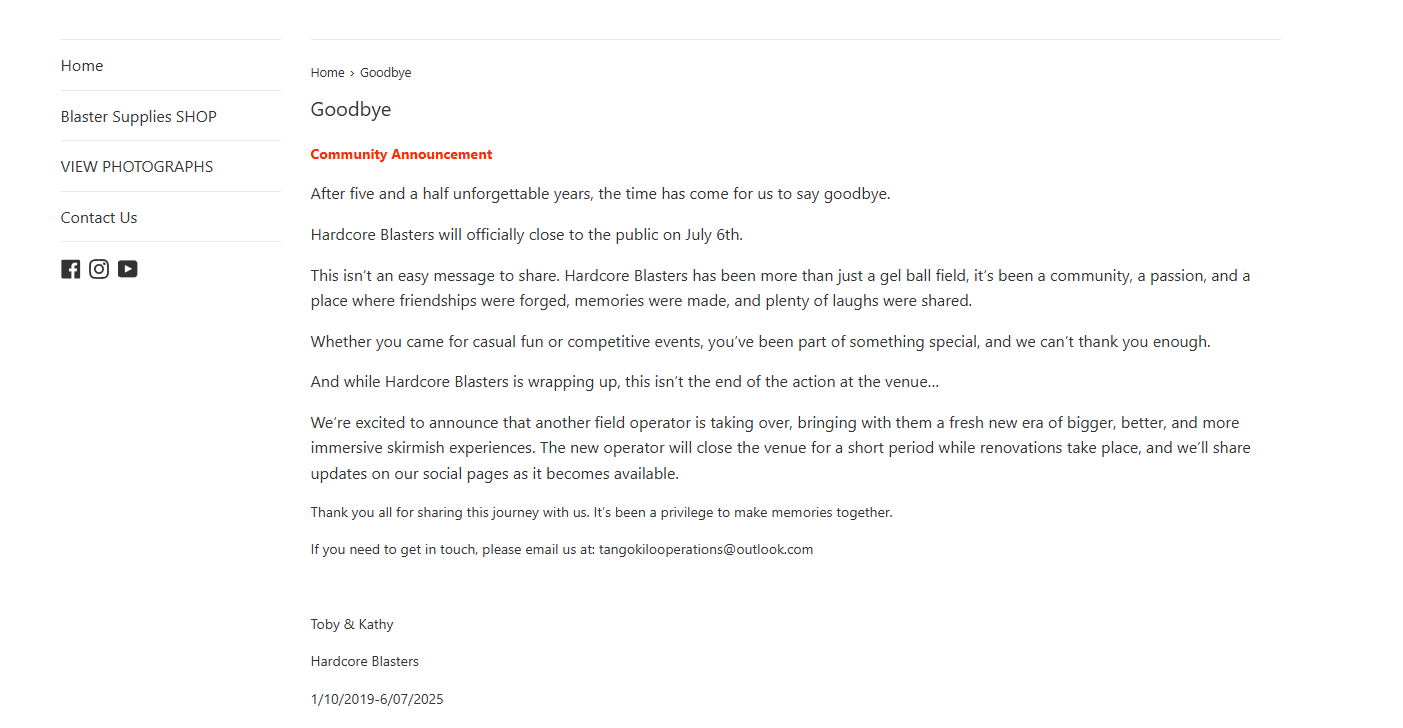The image size is (1403, 728).
Task: Open Blaster Supplies SHOP menu item
Action: tap(139, 117)
